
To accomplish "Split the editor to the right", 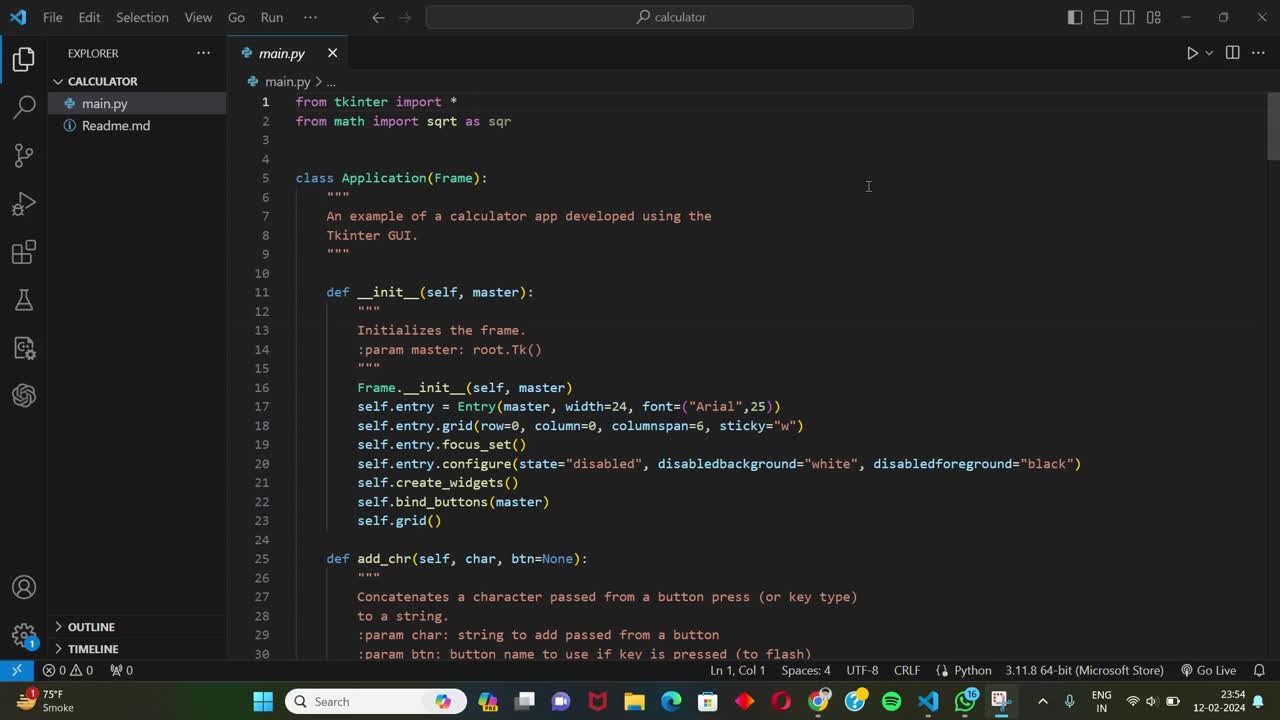I will 1232,53.
